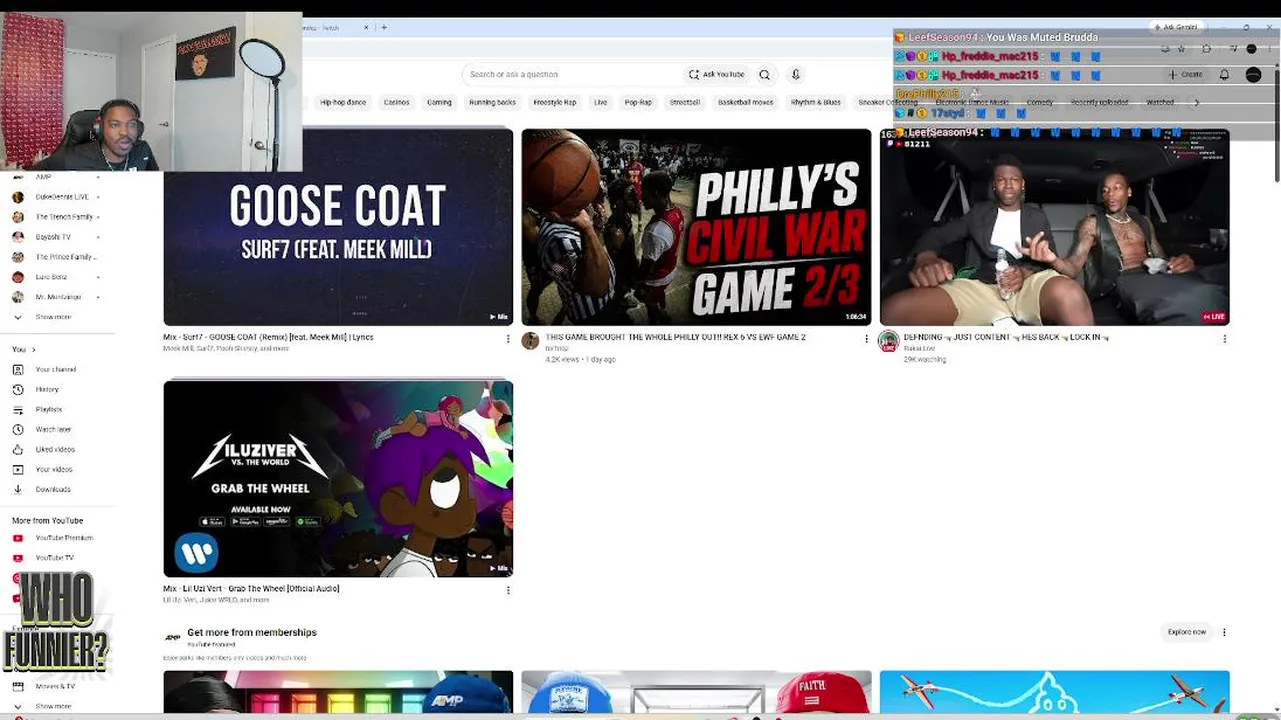Click the Lano Bonz channel avatar
Viewport: 1281px width, 720px height.
click(x=18, y=277)
